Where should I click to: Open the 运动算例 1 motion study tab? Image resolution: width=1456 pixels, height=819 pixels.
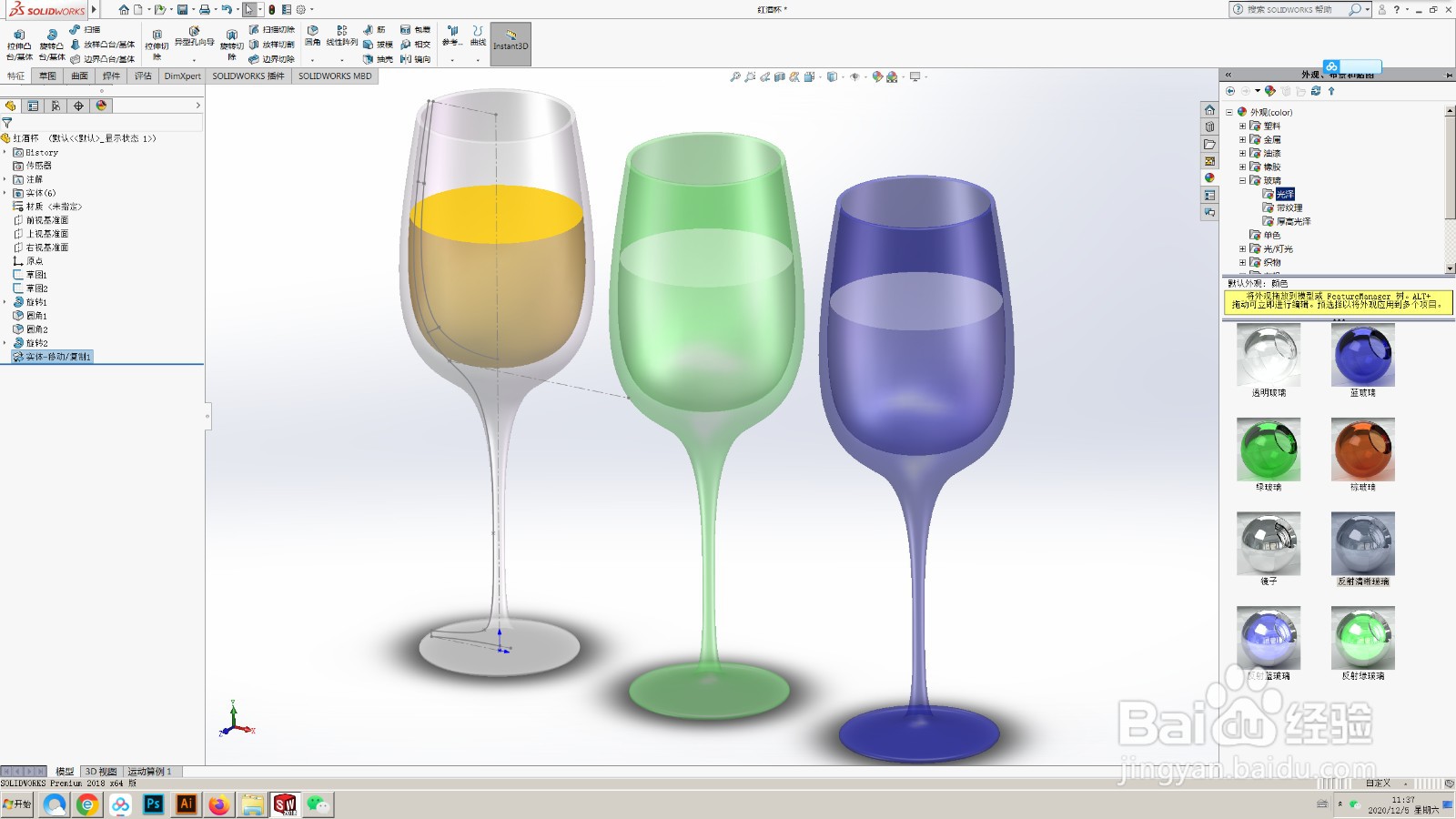(x=149, y=772)
